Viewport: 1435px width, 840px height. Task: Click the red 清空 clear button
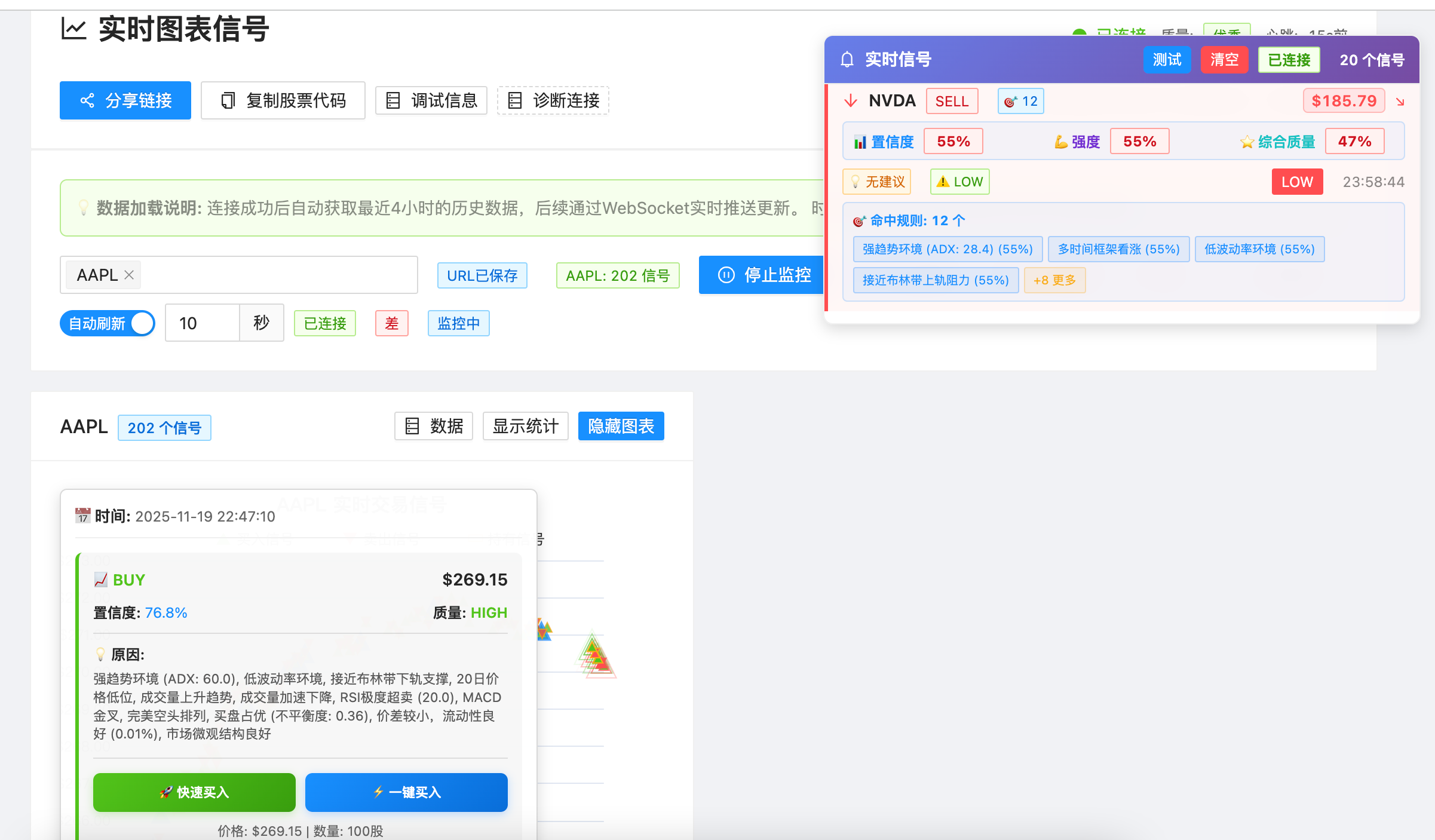point(1225,60)
